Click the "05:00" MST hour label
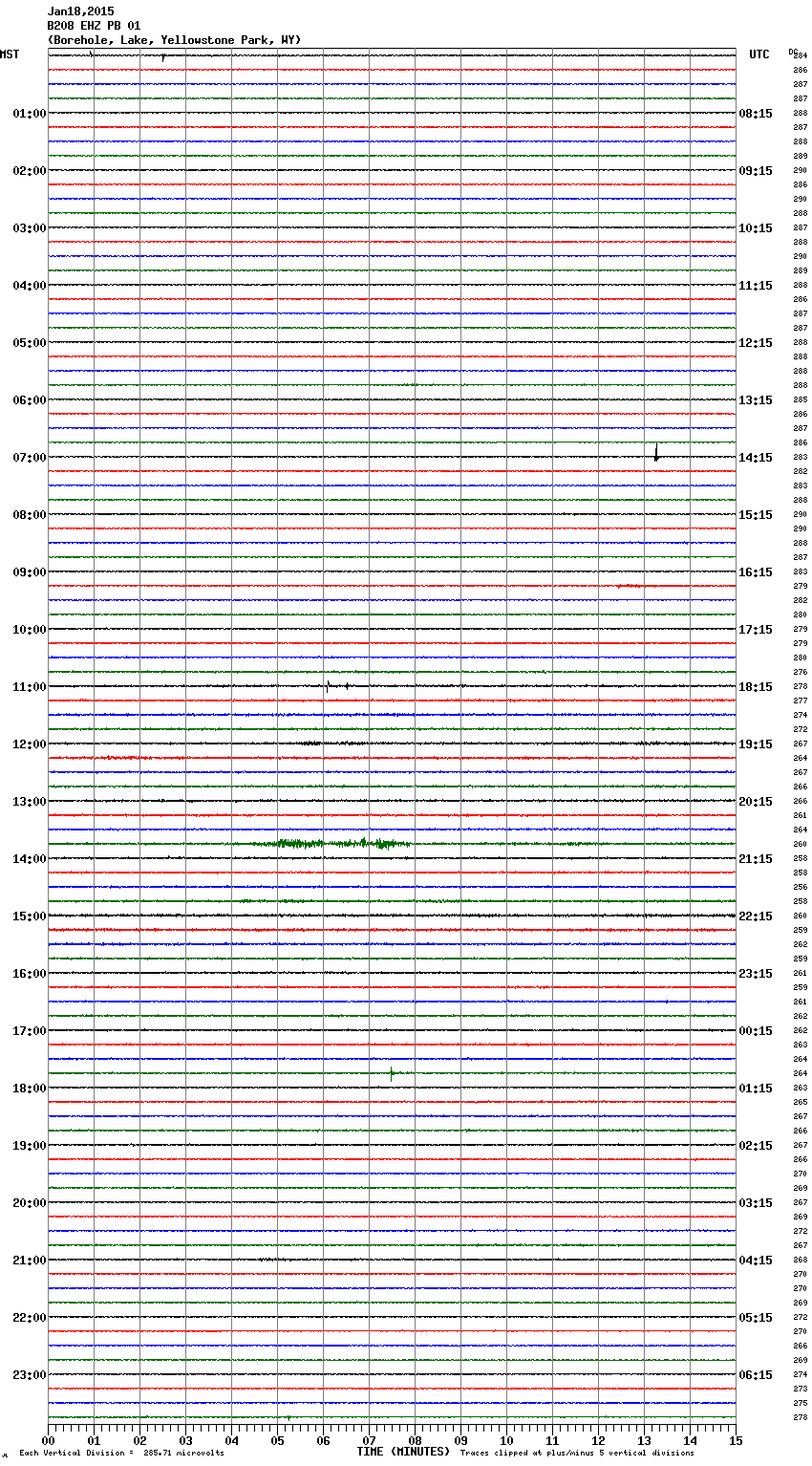The width and height of the screenshot is (812, 1466). (x=30, y=343)
